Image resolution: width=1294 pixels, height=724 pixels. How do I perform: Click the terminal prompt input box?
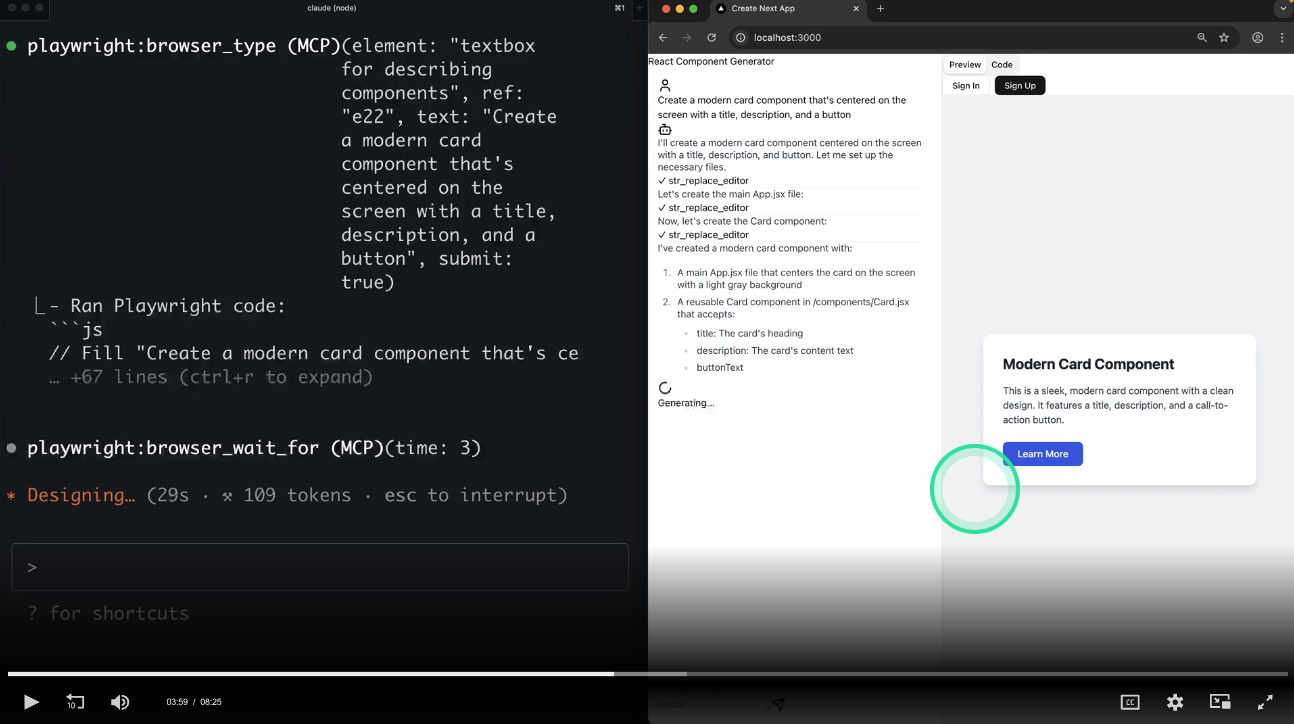[x=320, y=567]
